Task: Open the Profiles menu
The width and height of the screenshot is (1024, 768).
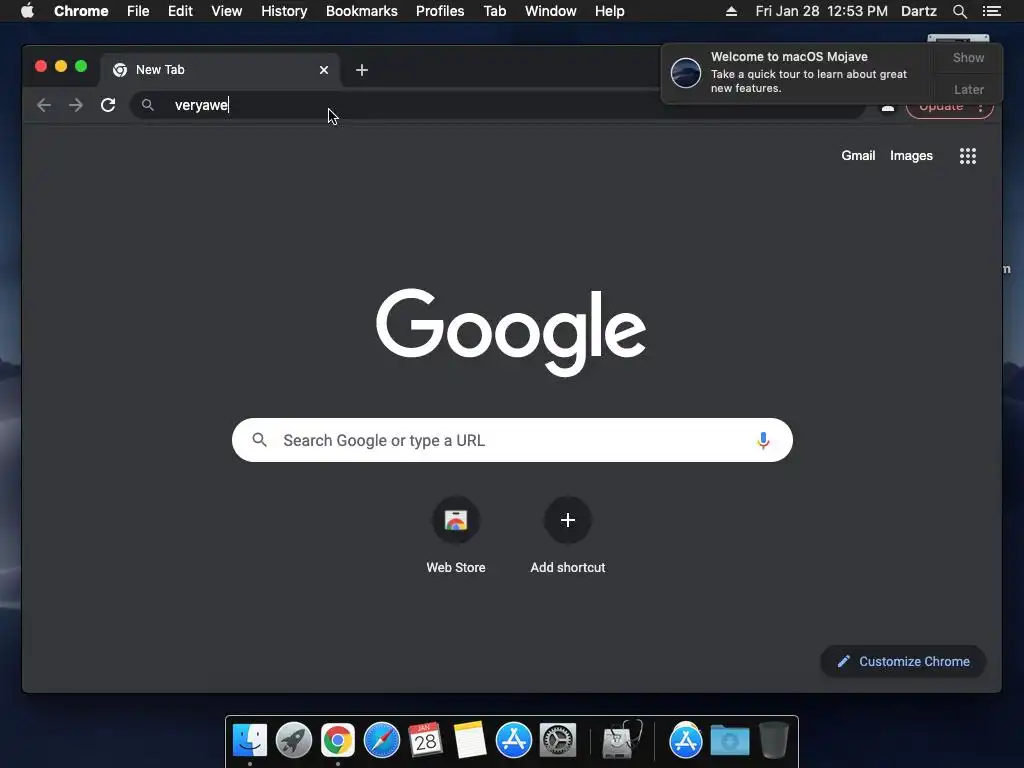Action: click(x=440, y=11)
